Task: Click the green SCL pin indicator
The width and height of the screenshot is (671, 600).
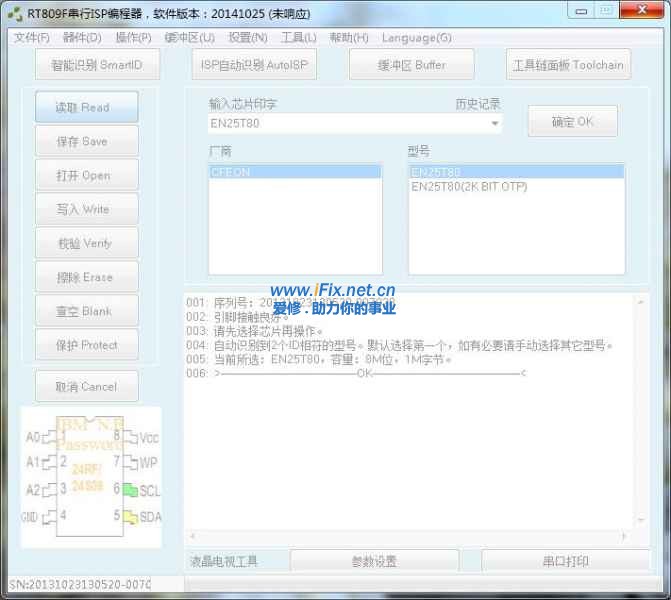Action: point(130,490)
